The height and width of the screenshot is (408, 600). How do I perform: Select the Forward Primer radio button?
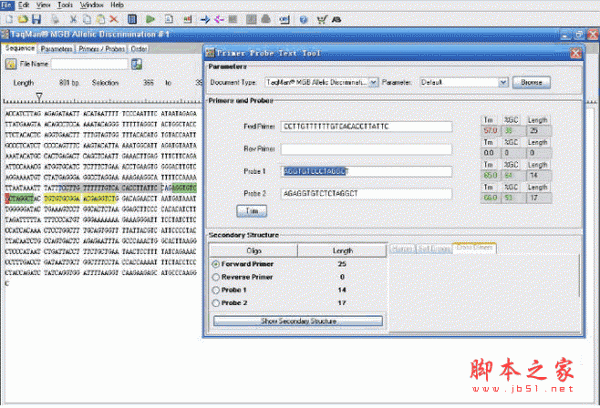(x=216, y=264)
